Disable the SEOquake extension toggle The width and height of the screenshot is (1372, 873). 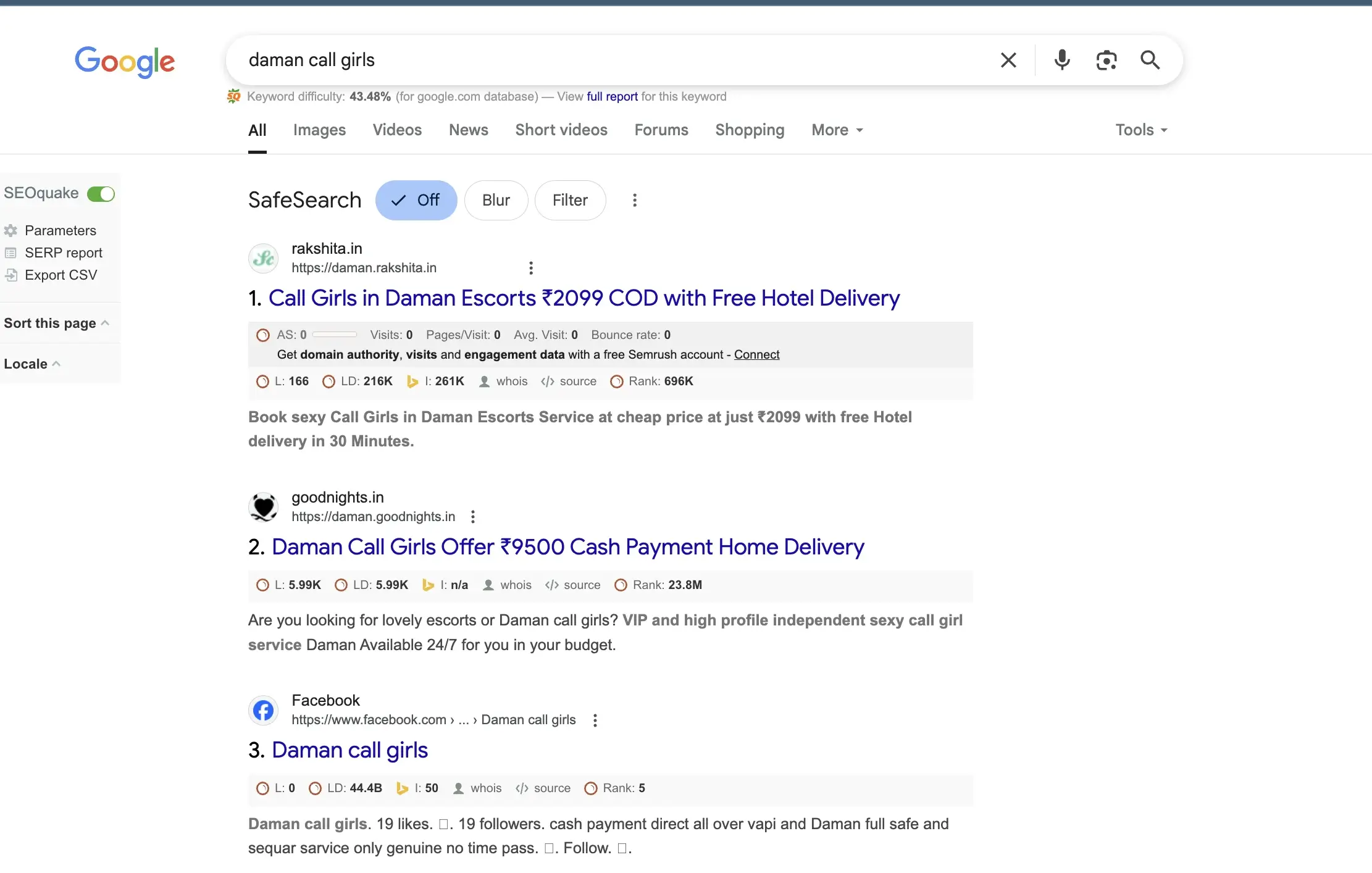(101, 193)
